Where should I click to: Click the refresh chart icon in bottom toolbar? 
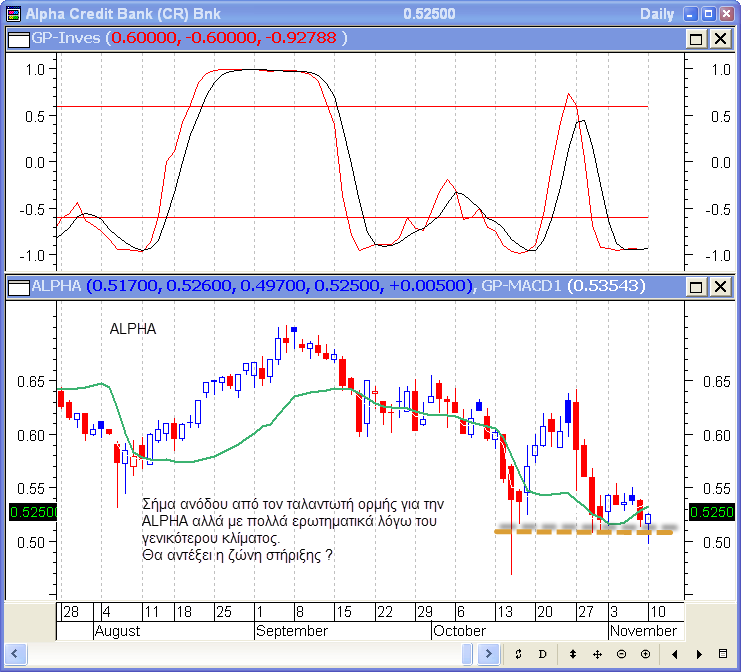click(x=519, y=654)
